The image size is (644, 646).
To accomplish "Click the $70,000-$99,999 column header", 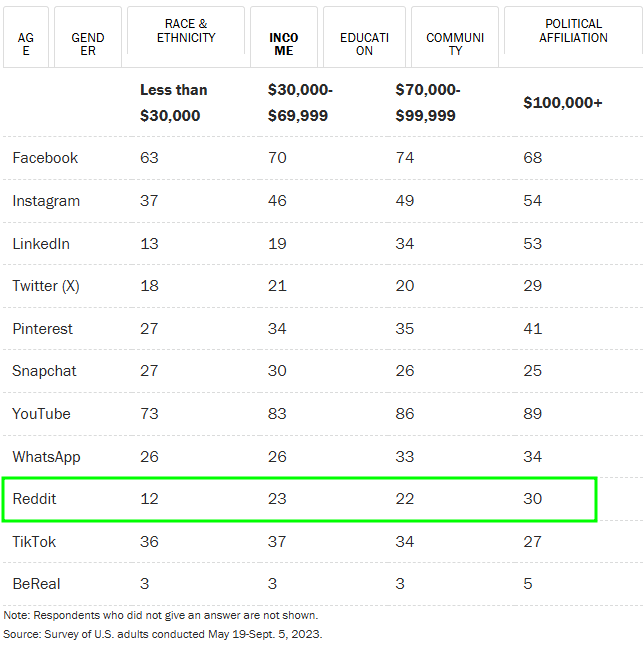I will point(428,103).
